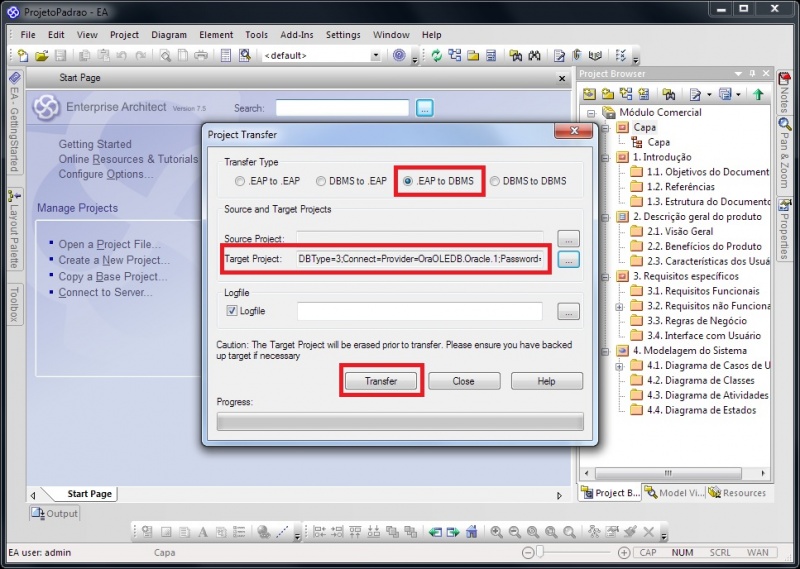
Task: Click the open folder icon in main toolbar
Action: [42, 56]
